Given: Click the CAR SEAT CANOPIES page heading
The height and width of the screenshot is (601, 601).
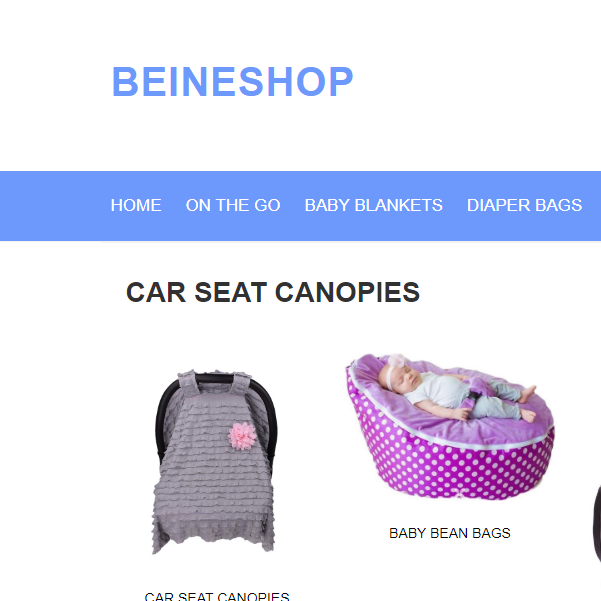Looking at the screenshot, I should [273, 292].
